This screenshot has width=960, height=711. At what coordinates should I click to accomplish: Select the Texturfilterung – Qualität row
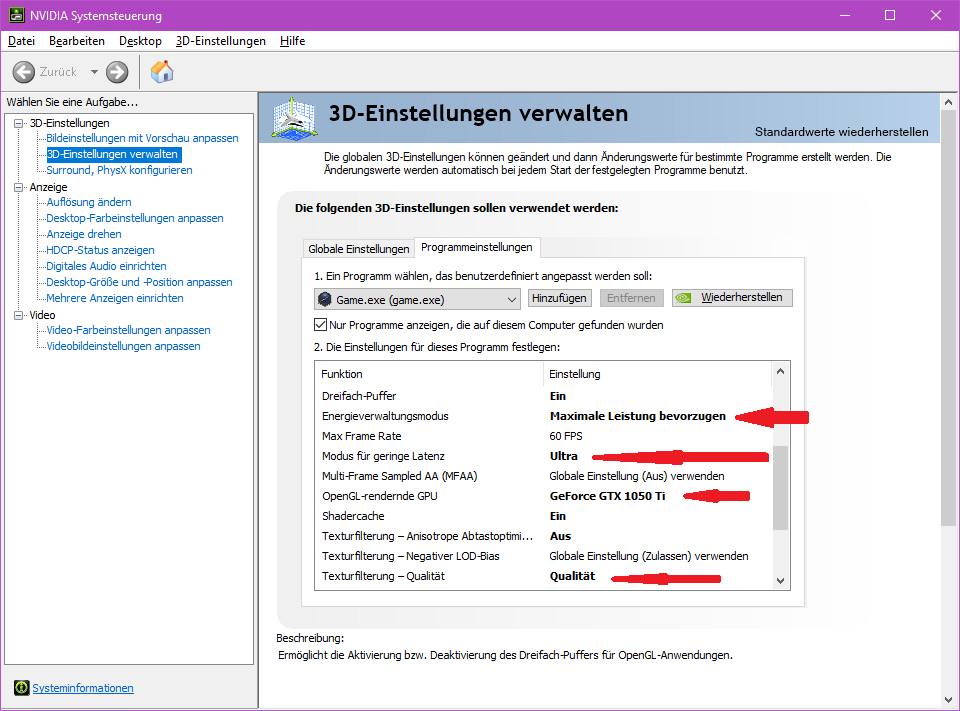[544, 576]
